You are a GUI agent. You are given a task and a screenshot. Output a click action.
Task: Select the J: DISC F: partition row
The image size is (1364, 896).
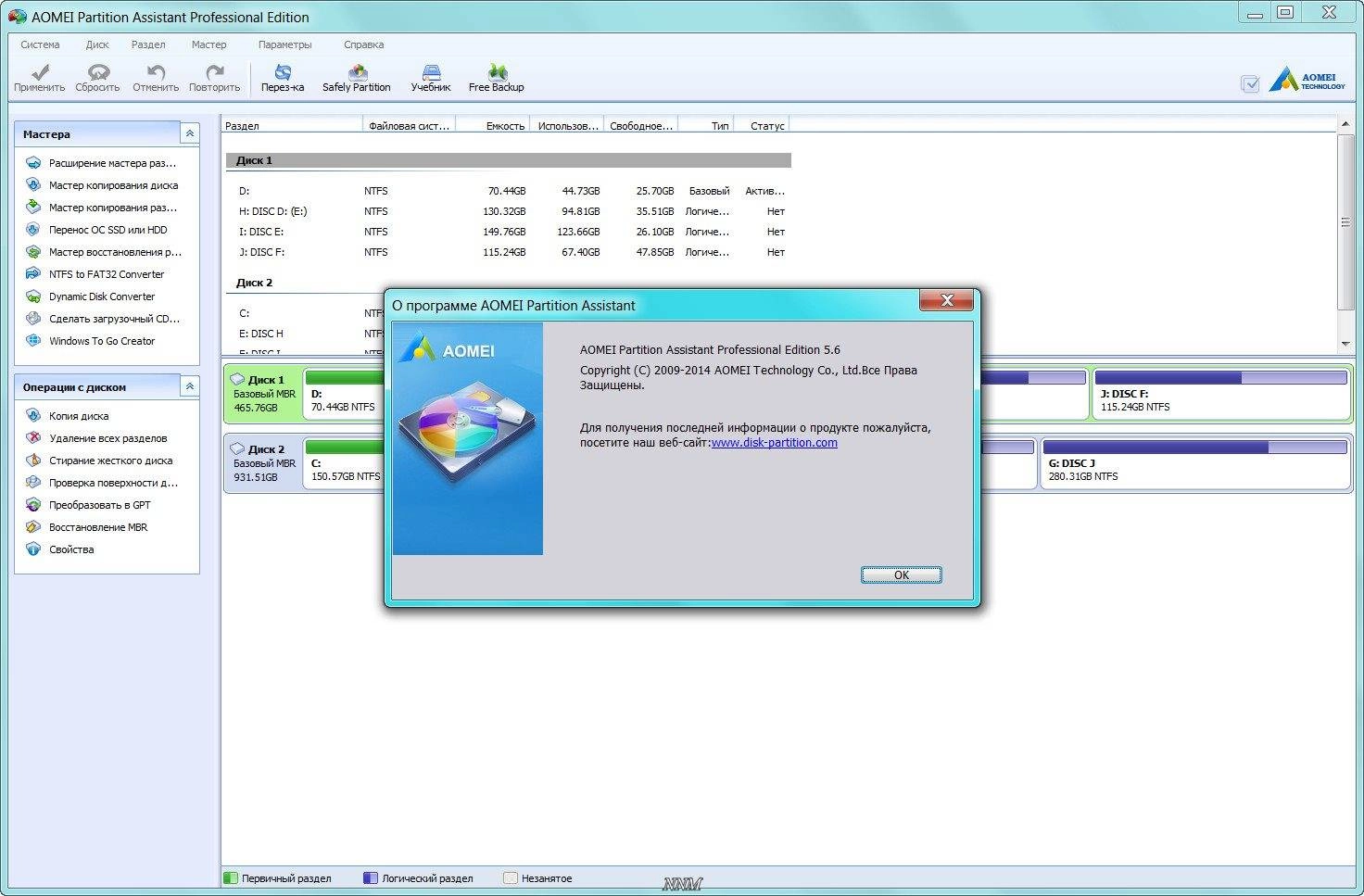tap(508, 252)
